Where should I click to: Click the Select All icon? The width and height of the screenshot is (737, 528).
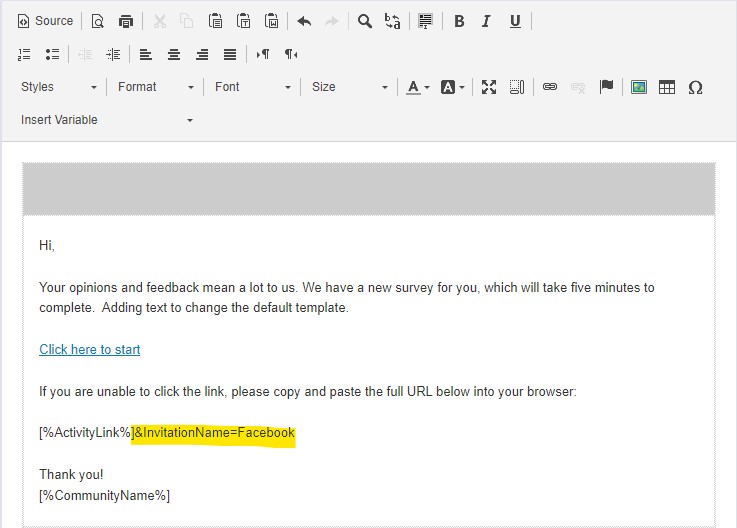pos(425,21)
